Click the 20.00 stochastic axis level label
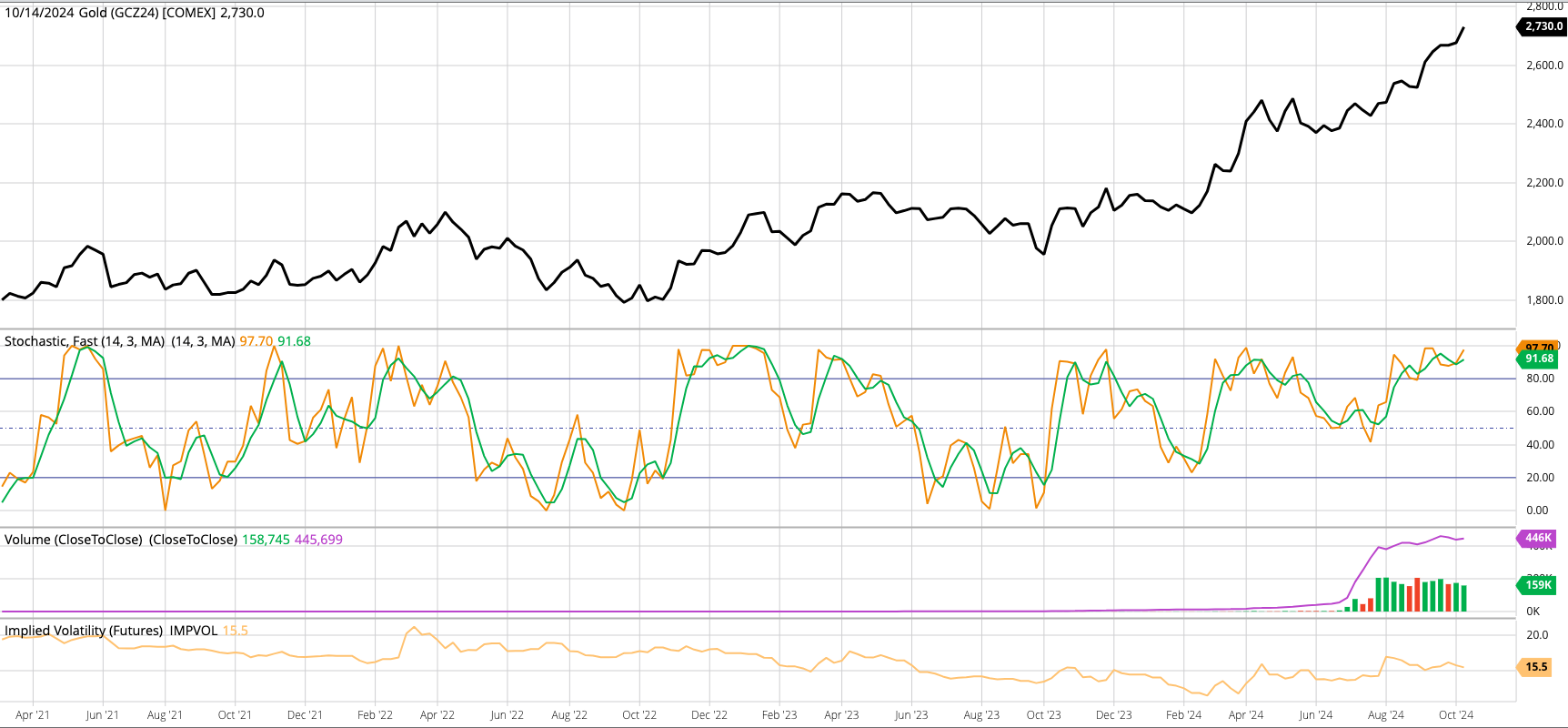The width and height of the screenshot is (1568, 728). 1540,478
